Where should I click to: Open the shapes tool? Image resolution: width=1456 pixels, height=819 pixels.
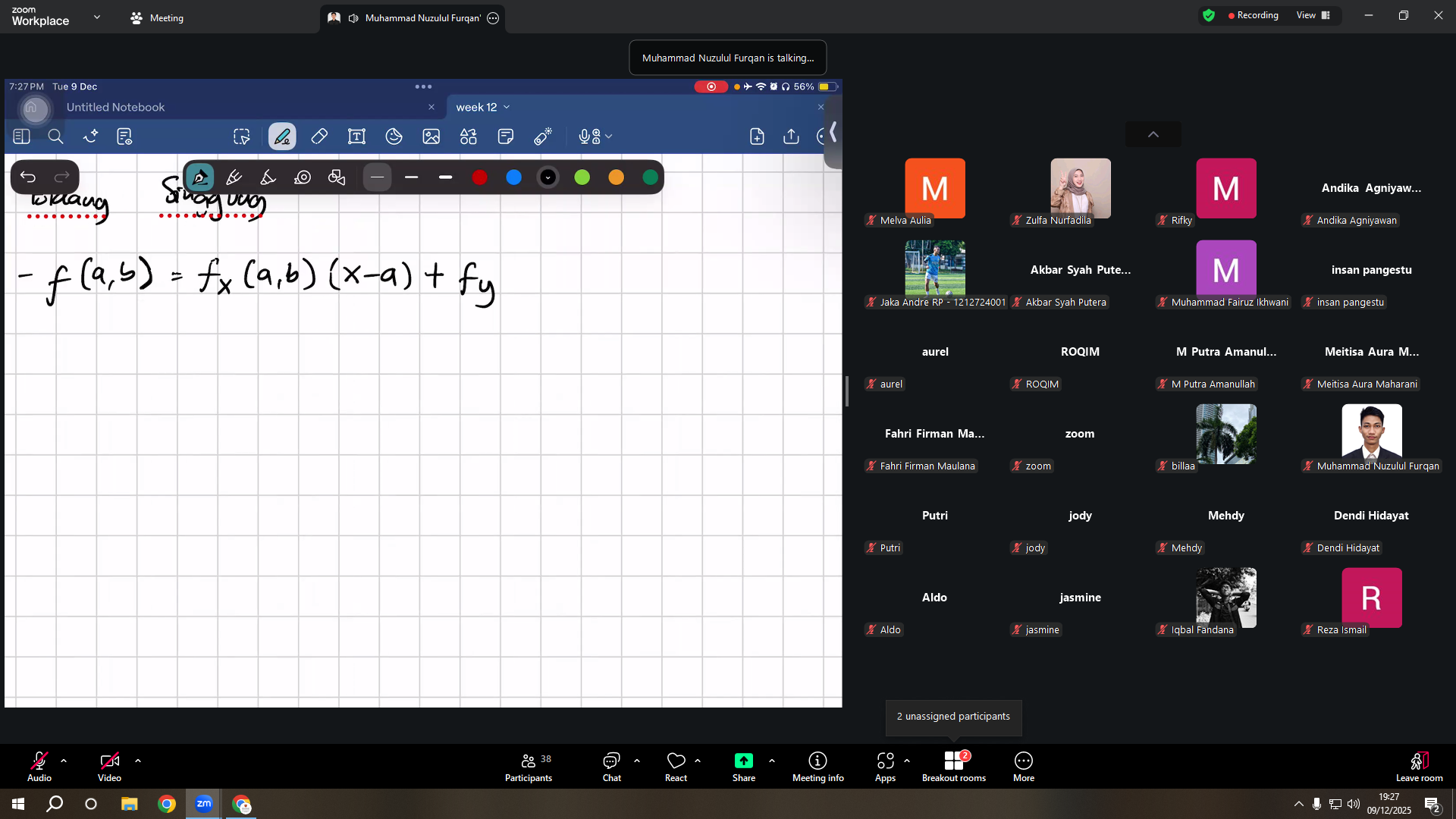(x=469, y=136)
